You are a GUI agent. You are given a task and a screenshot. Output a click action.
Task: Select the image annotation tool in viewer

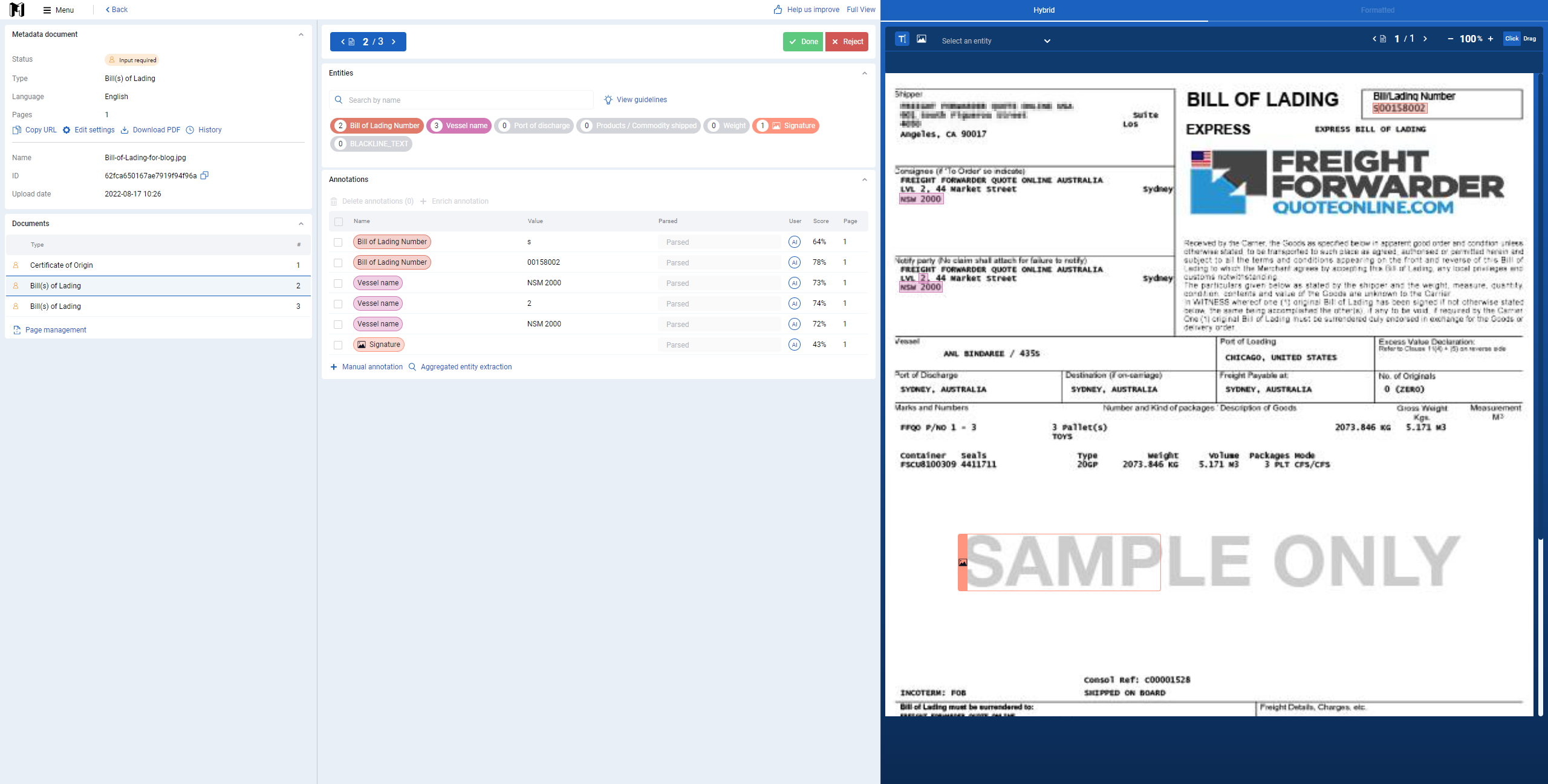click(x=922, y=39)
